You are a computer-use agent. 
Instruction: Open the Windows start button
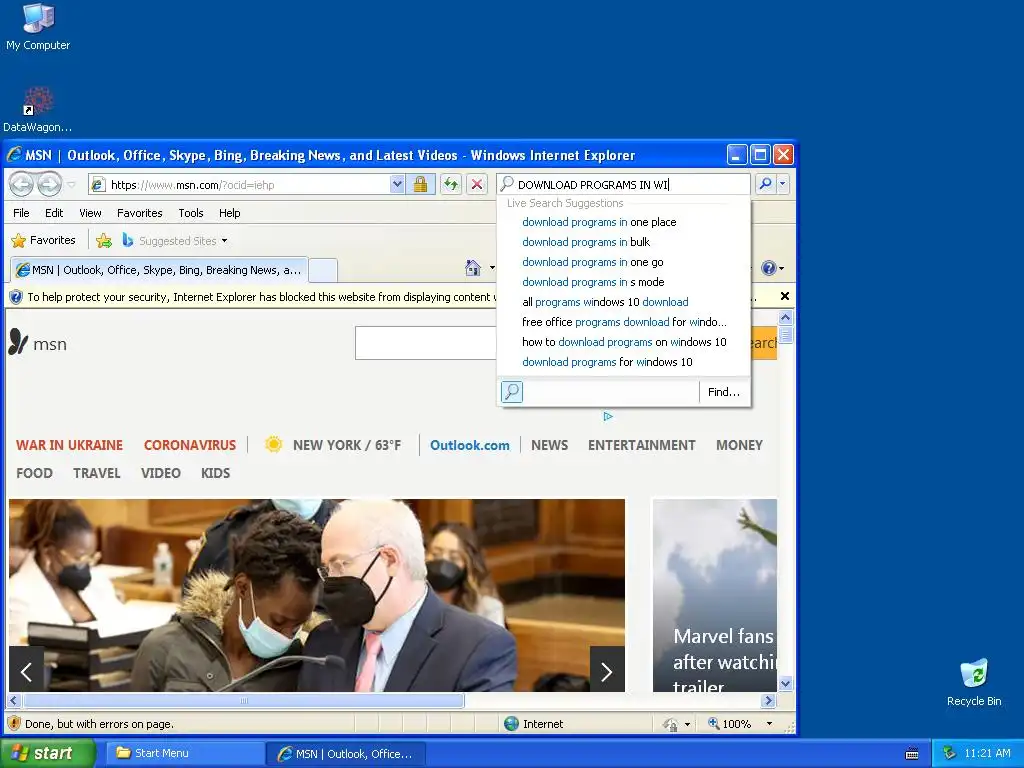47,753
